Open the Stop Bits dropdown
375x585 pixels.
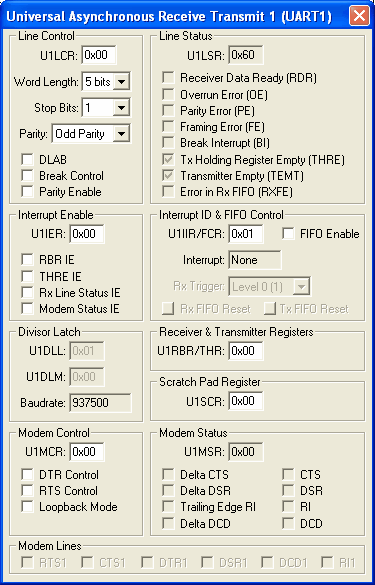[122, 108]
